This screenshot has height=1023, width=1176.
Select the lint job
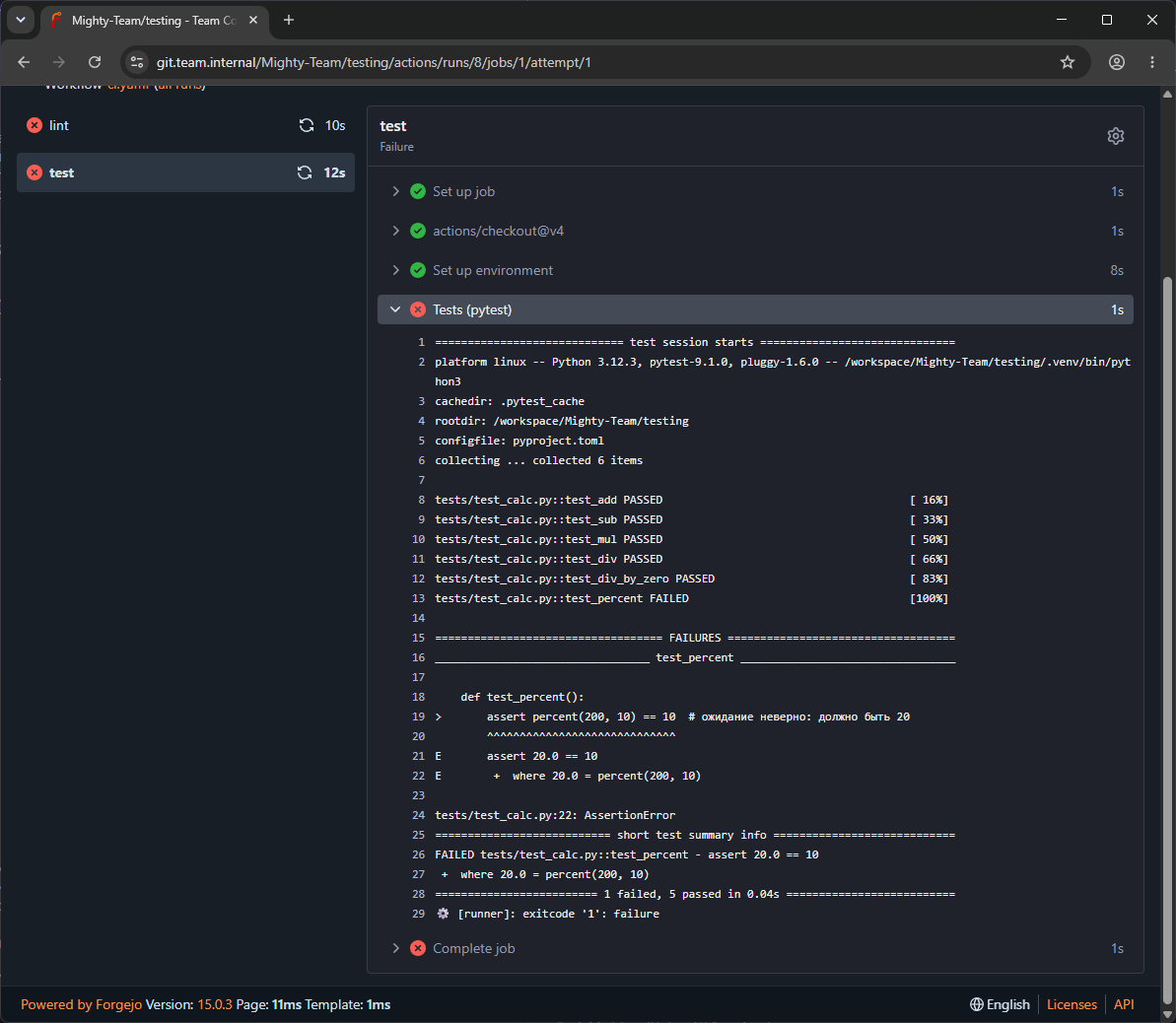185,125
